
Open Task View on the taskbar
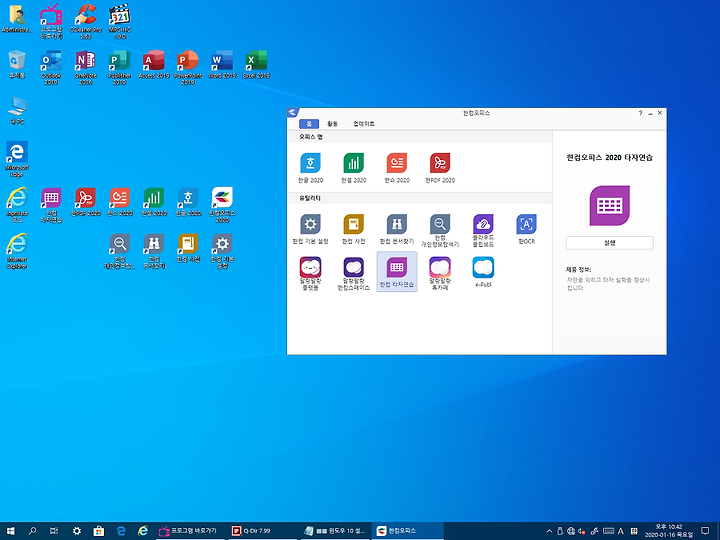[x=54, y=531]
